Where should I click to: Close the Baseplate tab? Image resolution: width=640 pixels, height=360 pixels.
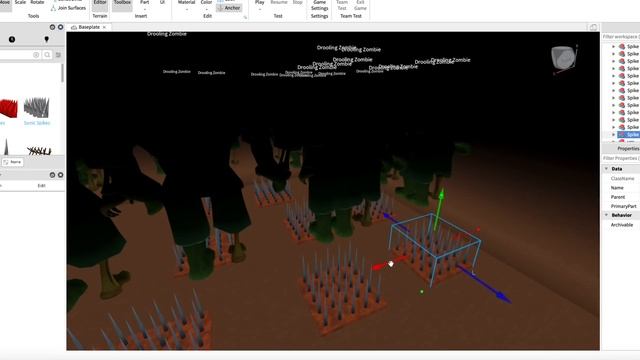(x=104, y=27)
